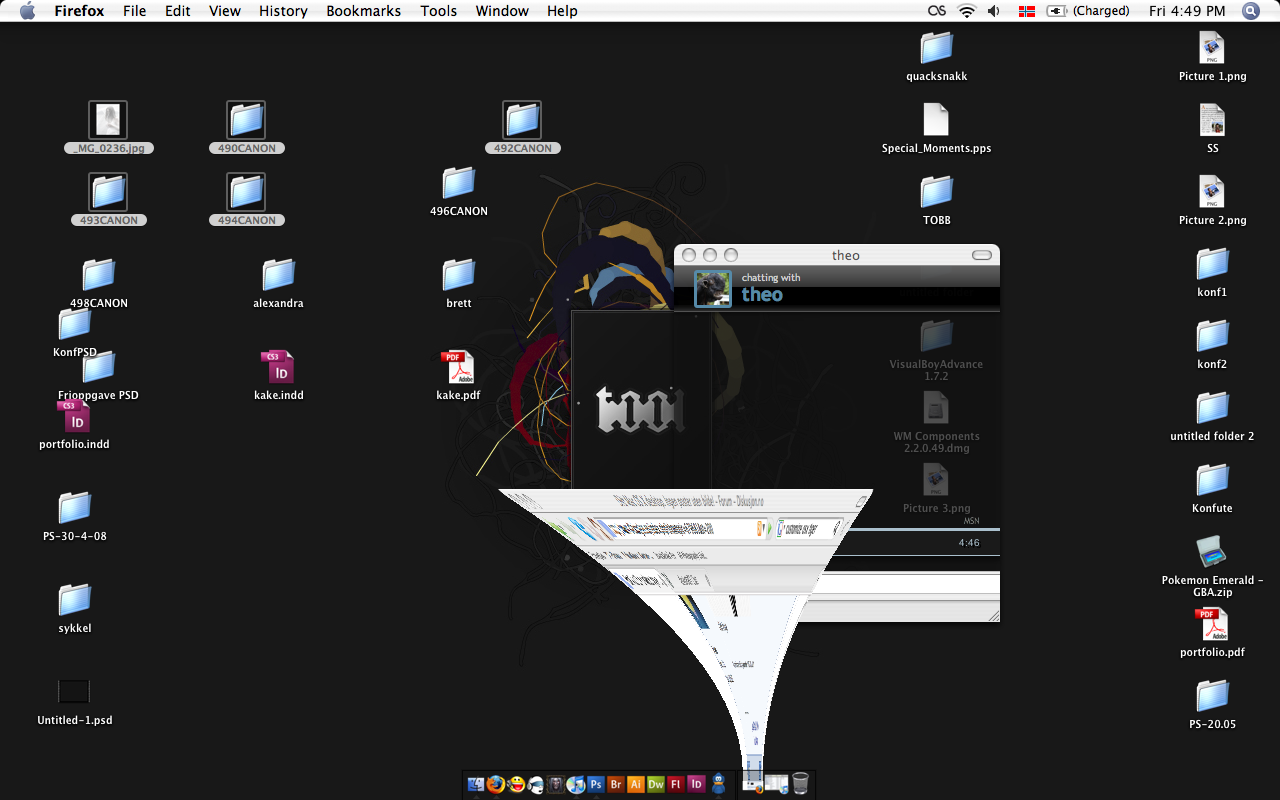The width and height of the screenshot is (1280, 800).
Task: Select the portfolio.indd file on desktop
Action: 74,418
